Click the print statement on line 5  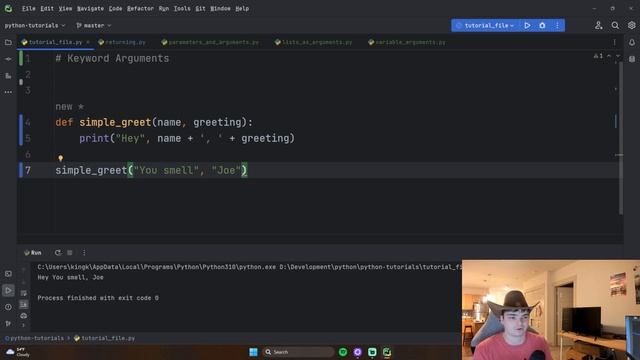[x=187, y=138]
